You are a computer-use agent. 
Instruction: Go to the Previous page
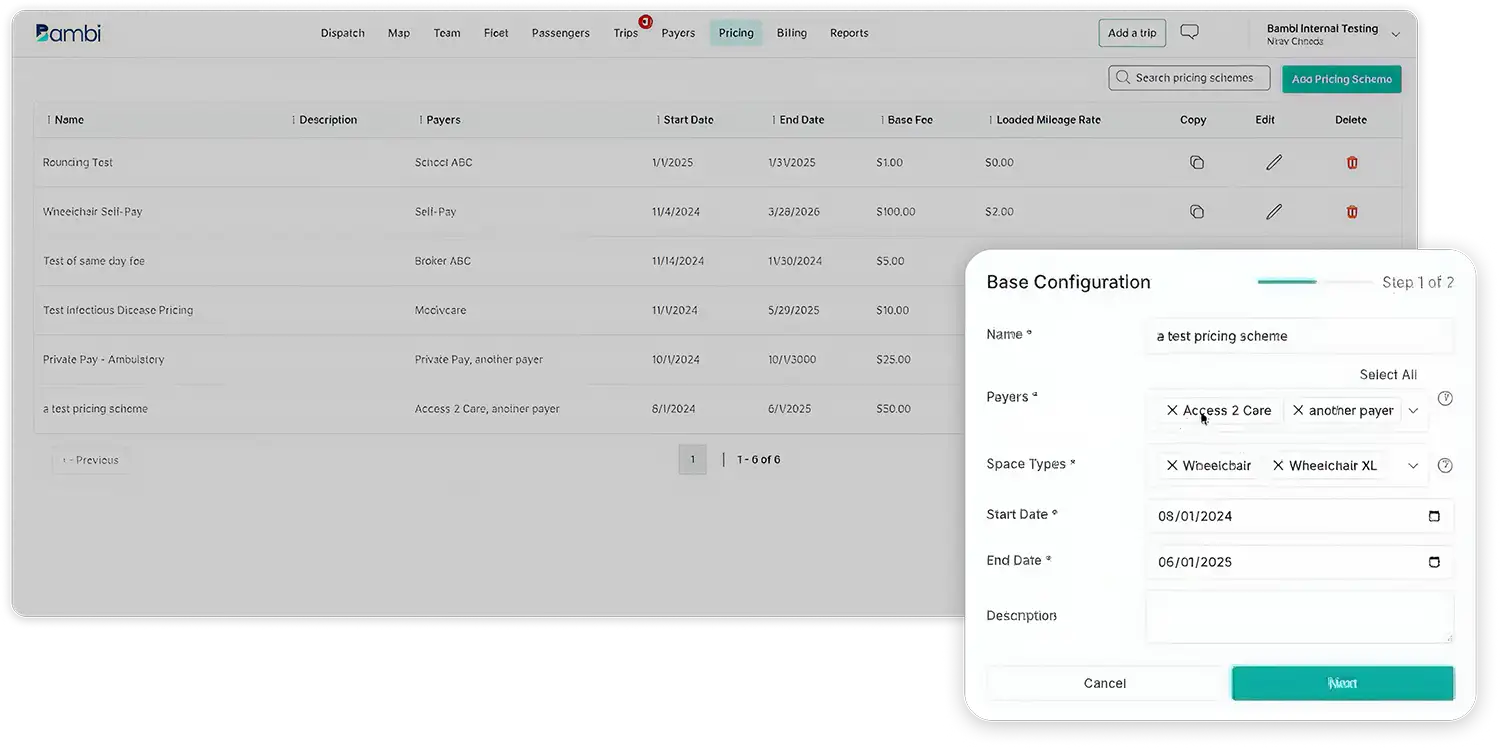coord(90,460)
